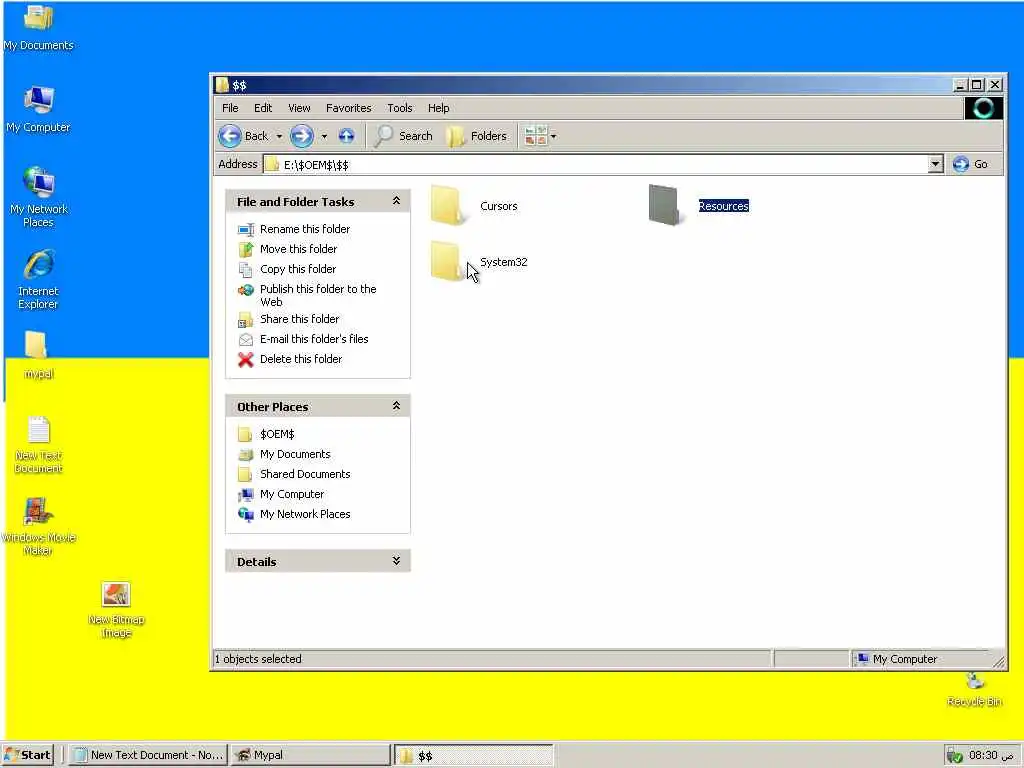Open My Documents in Other Places
This screenshot has width=1024, height=768.
pyautogui.click(x=295, y=454)
